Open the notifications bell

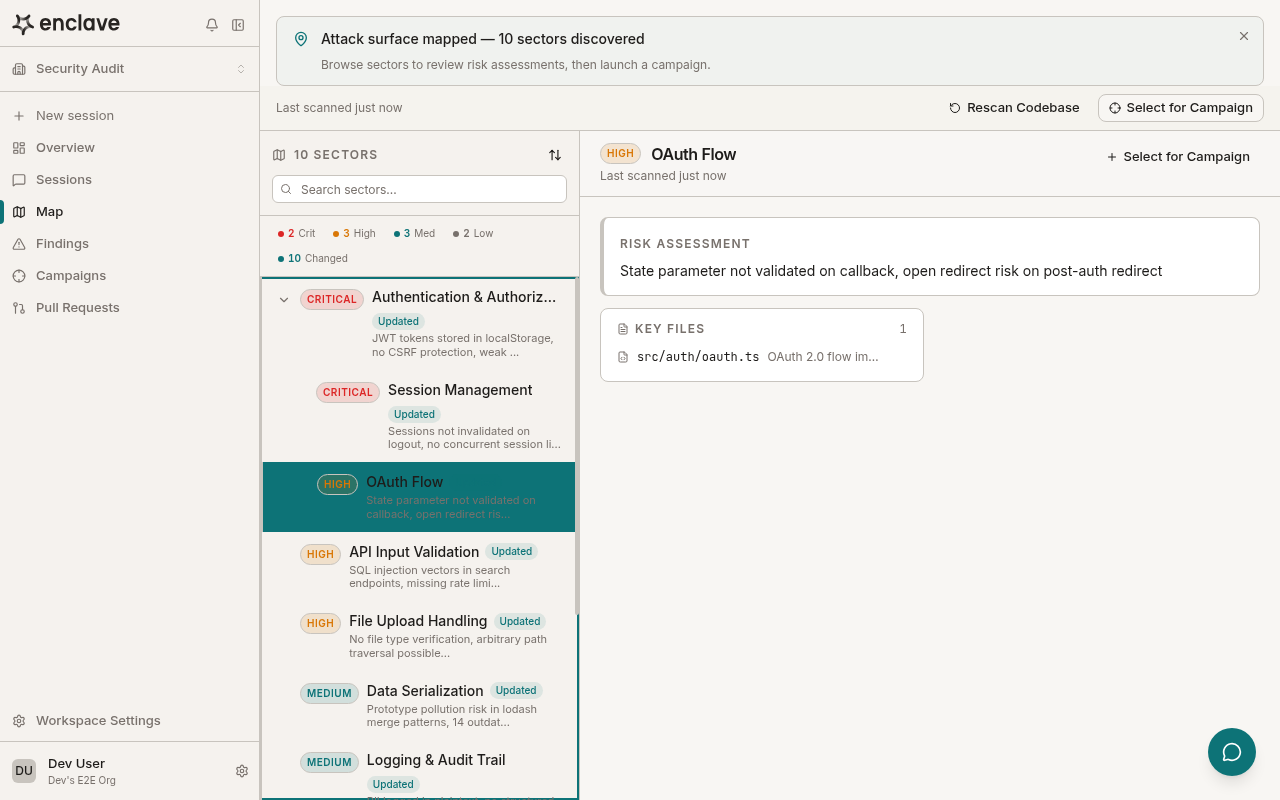tap(212, 25)
